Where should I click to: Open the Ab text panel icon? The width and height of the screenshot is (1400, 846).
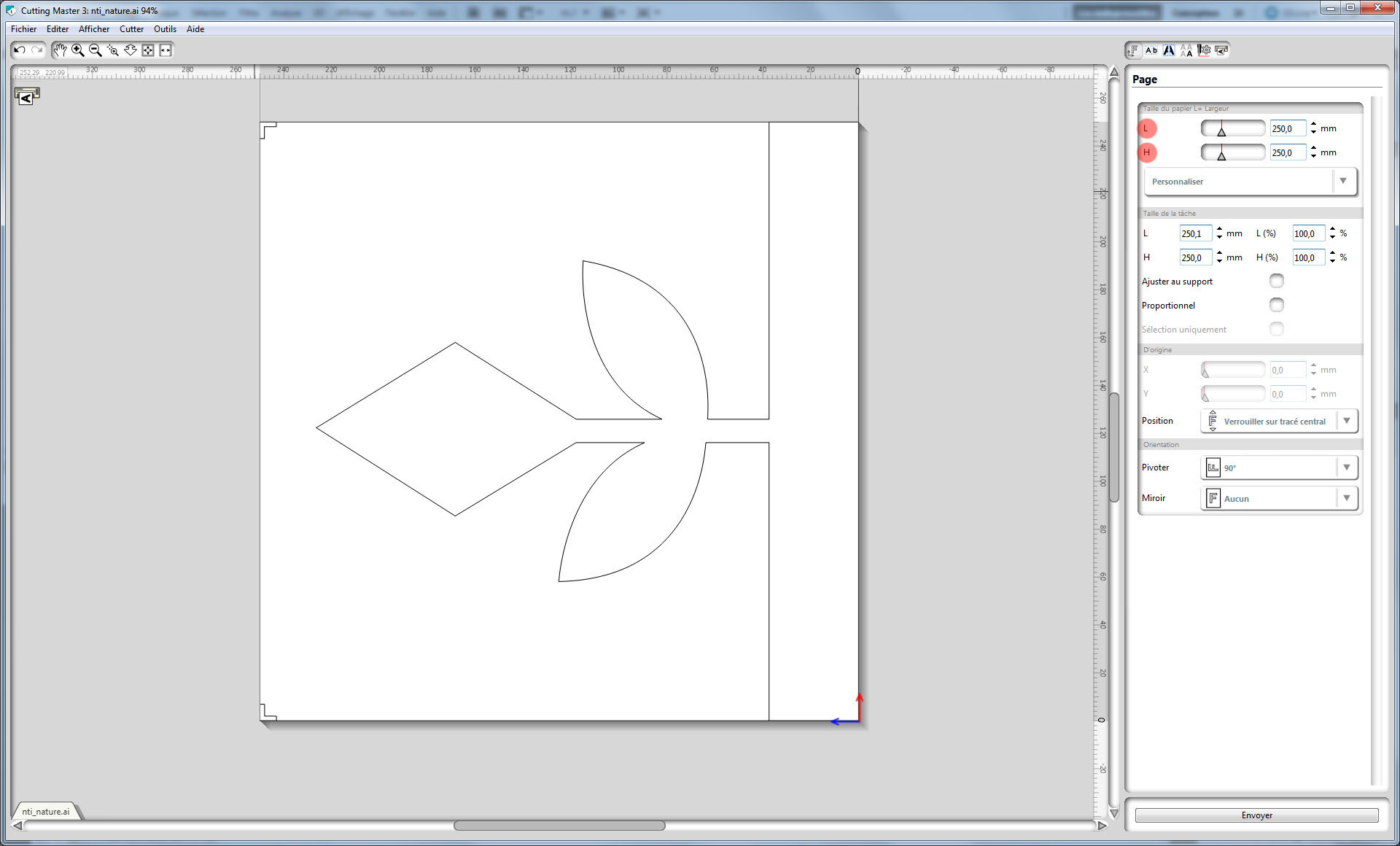pos(1151,50)
